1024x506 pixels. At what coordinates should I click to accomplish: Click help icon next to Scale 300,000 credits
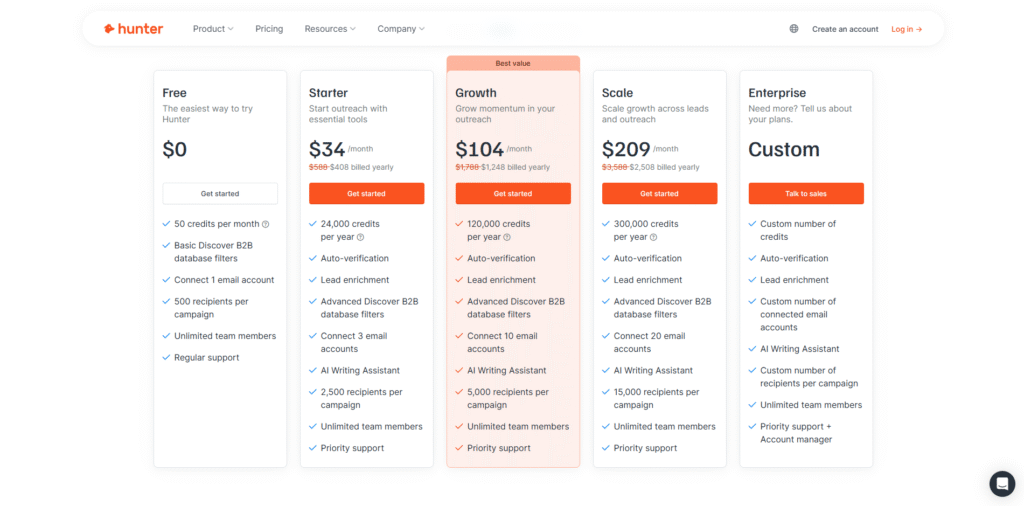[654, 237]
